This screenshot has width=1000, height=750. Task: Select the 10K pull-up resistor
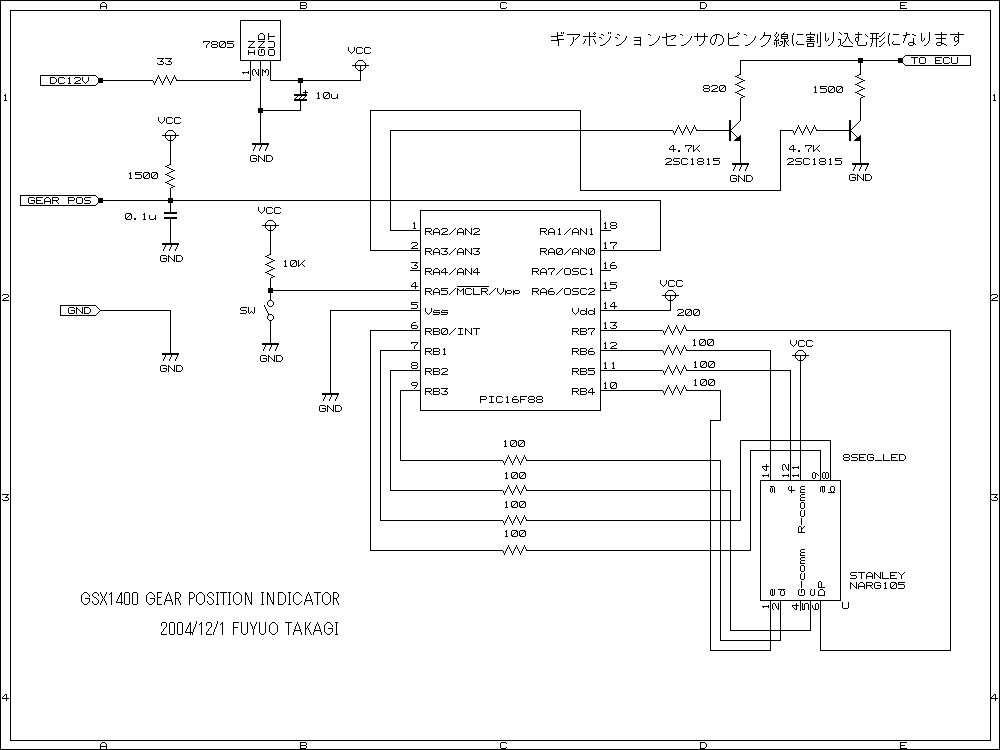click(x=269, y=265)
